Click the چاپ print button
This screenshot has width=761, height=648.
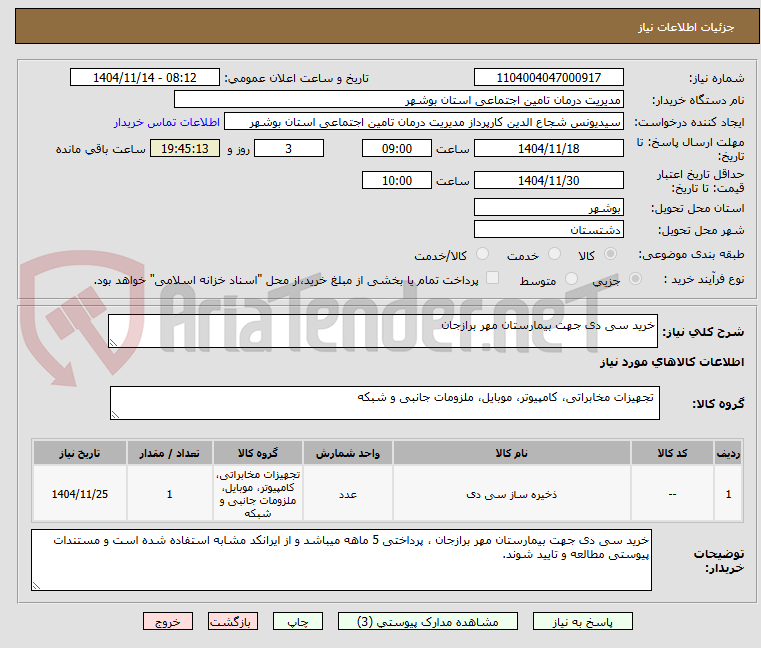pyautogui.click(x=298, y=621)
